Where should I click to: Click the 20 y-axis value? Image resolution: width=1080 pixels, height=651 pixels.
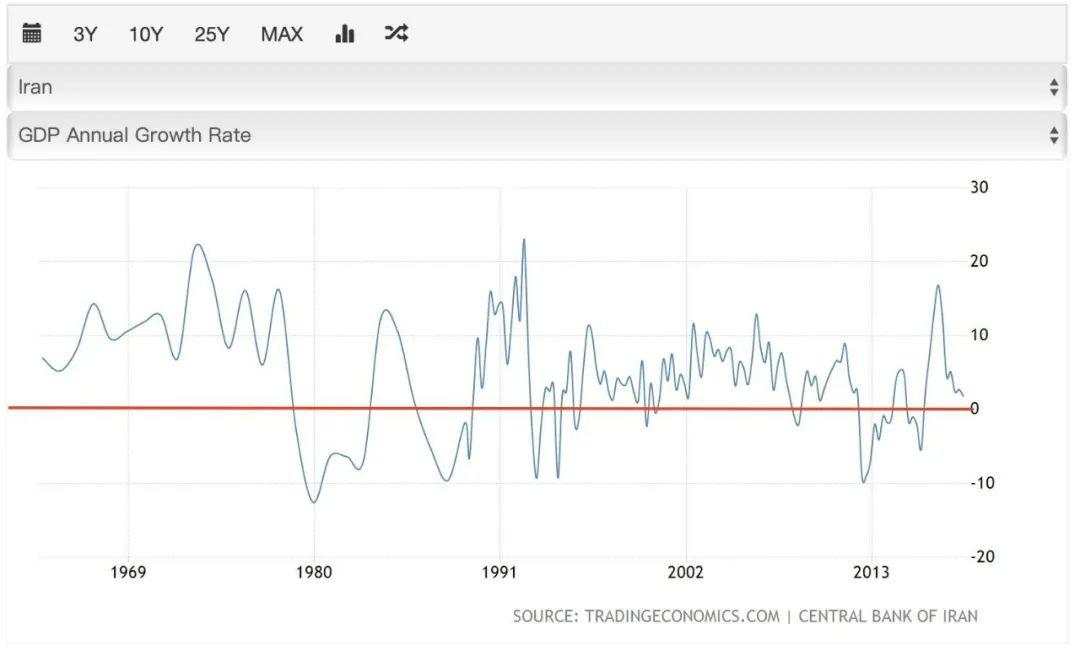(979, 261)
